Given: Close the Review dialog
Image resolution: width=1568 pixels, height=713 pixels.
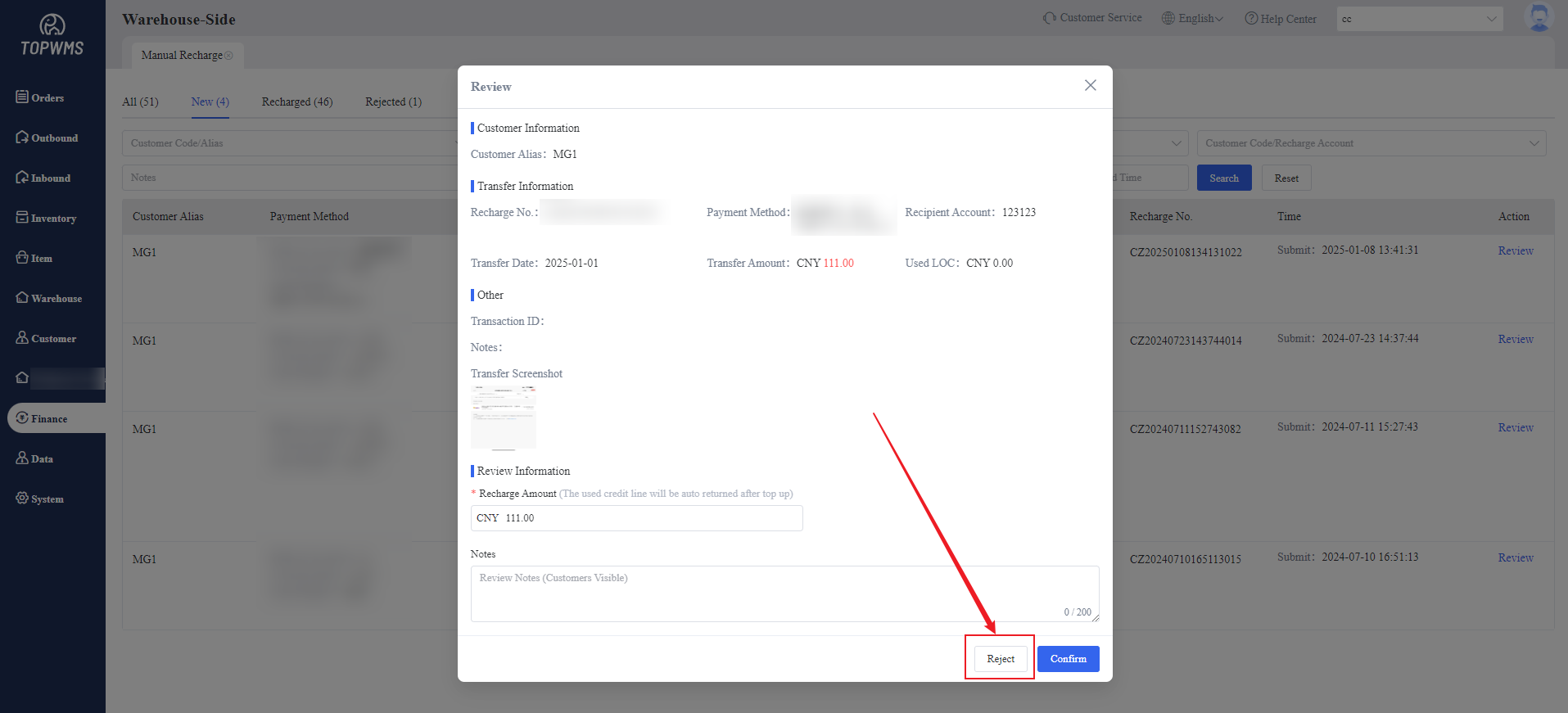Looking at the screenshot, I should 1090,85.
